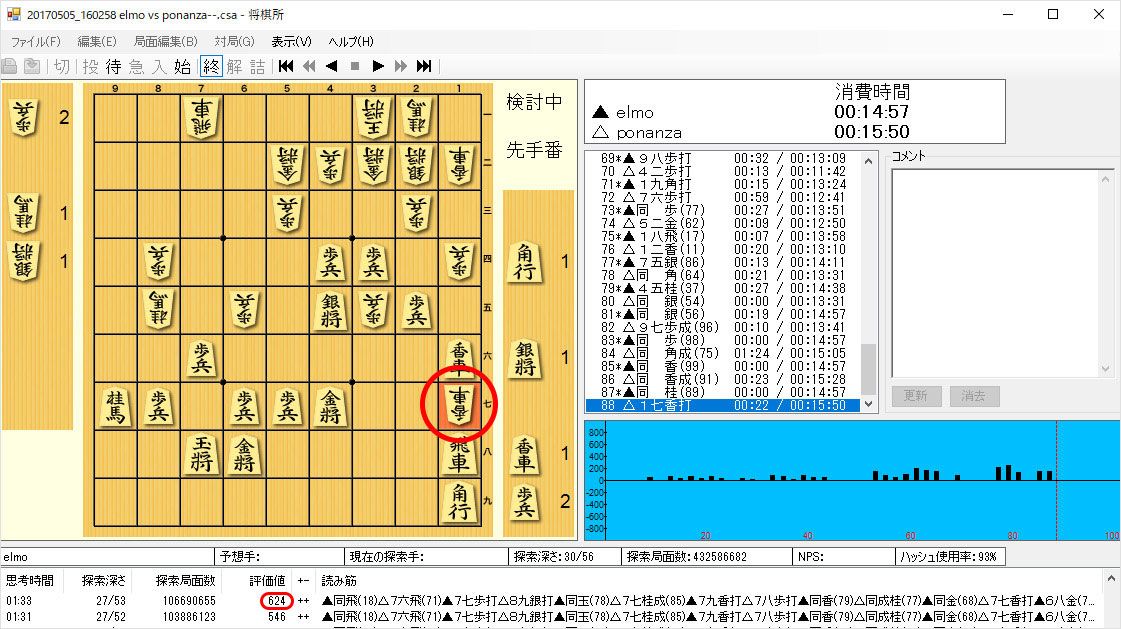The height and width of the screenshot is (629, 1121).
Task: Step back one move arrow
Action: 332,66
